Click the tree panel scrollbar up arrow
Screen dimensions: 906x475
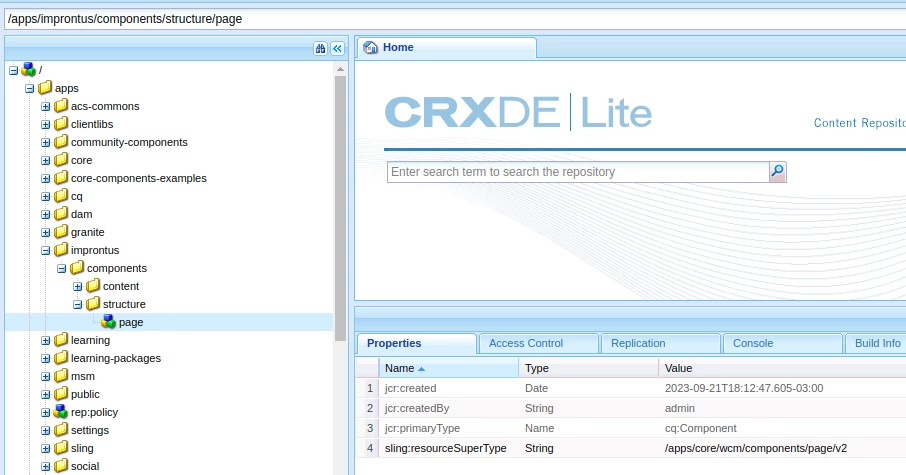(x=340, y=69)
